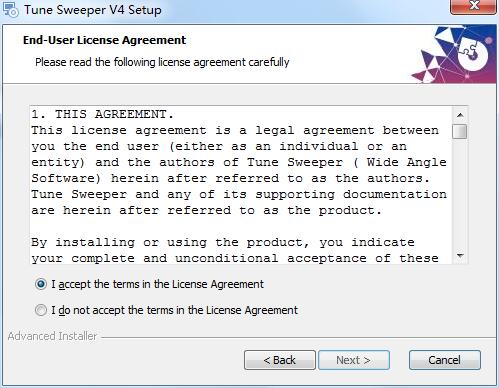Click the 'I accept the terms' label text
499x388 pixels.
157,284
